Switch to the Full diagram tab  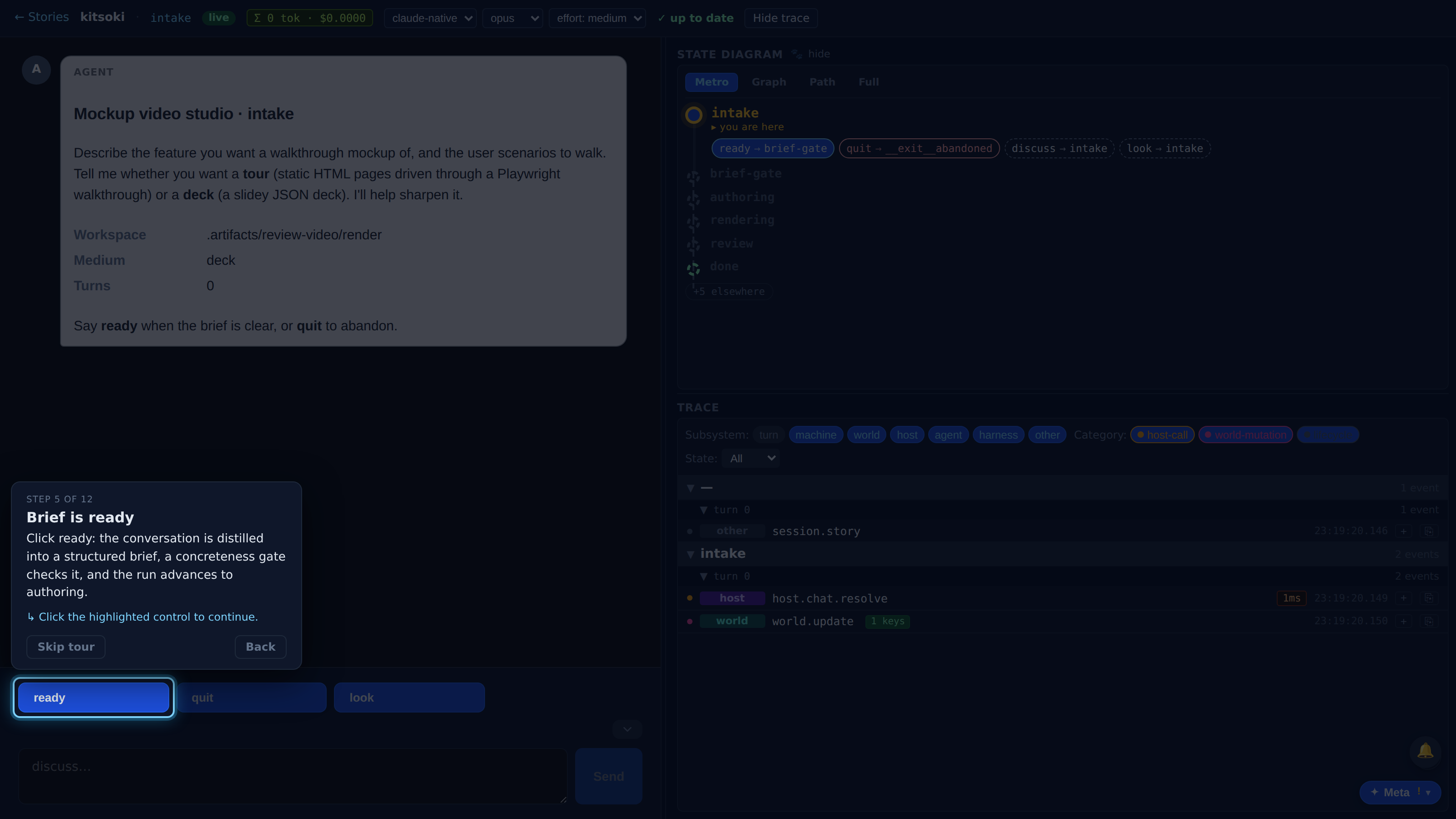(868, 82)
